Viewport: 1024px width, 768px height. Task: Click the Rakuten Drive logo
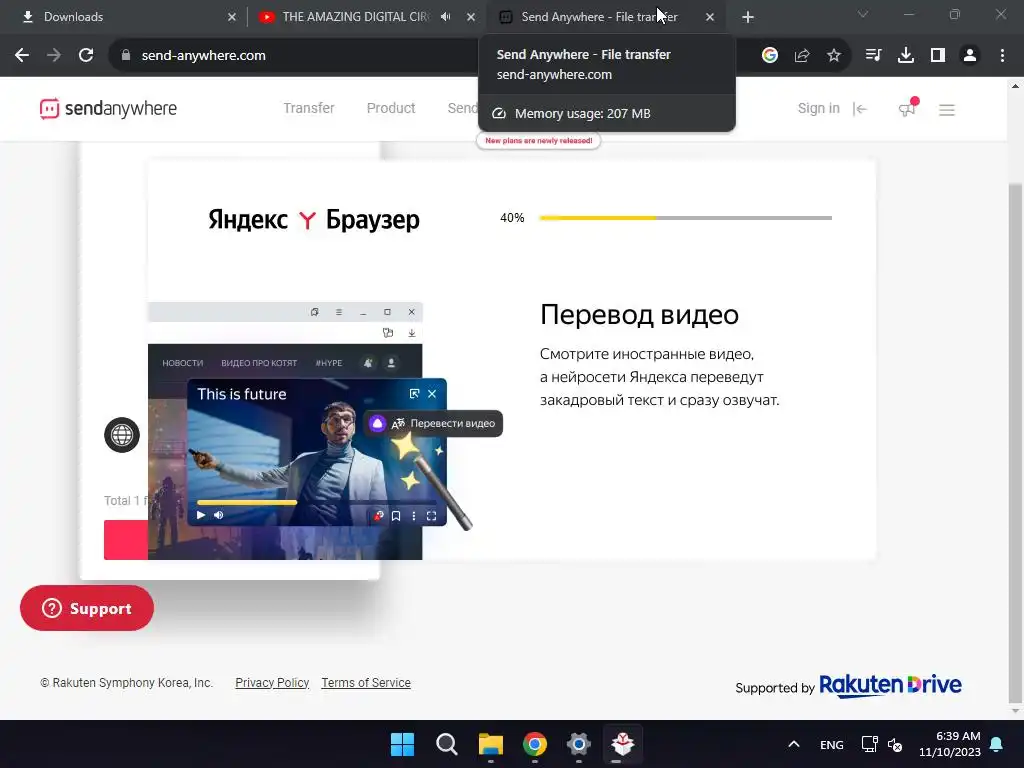(x=890, y=686)
